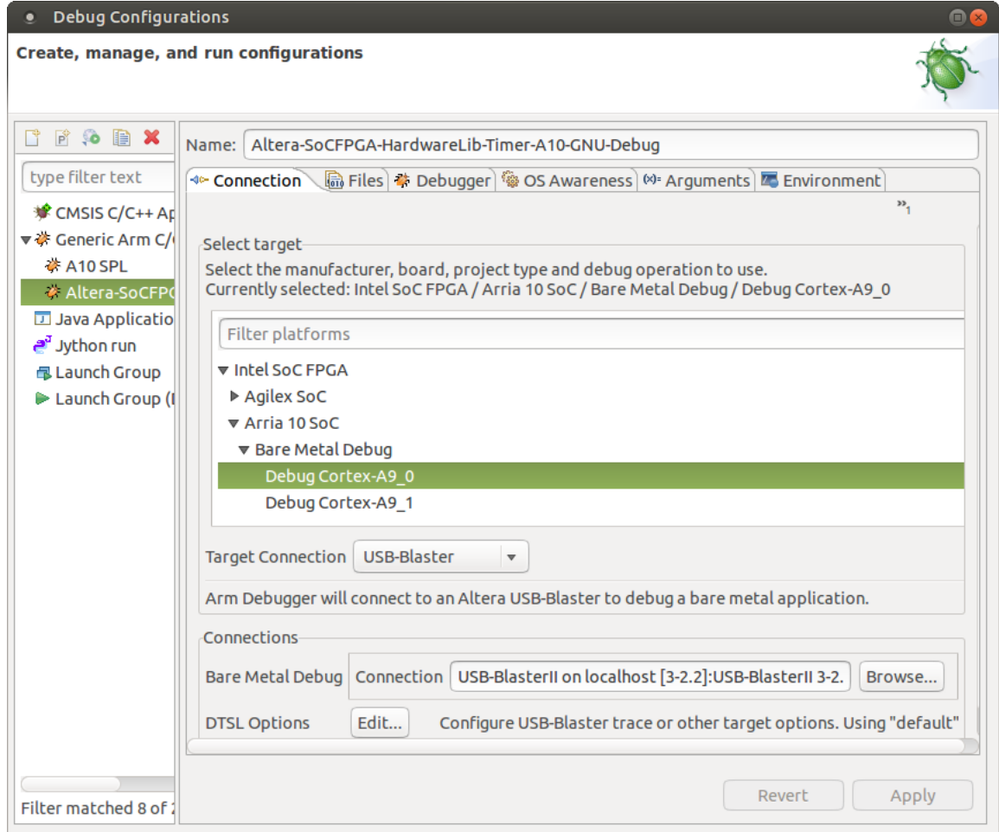The height and width of the screenshot is (832, 999).
Task: Select the Altera-SoCFPGA configuration in sidebar
Action: (x=97, y=292)
